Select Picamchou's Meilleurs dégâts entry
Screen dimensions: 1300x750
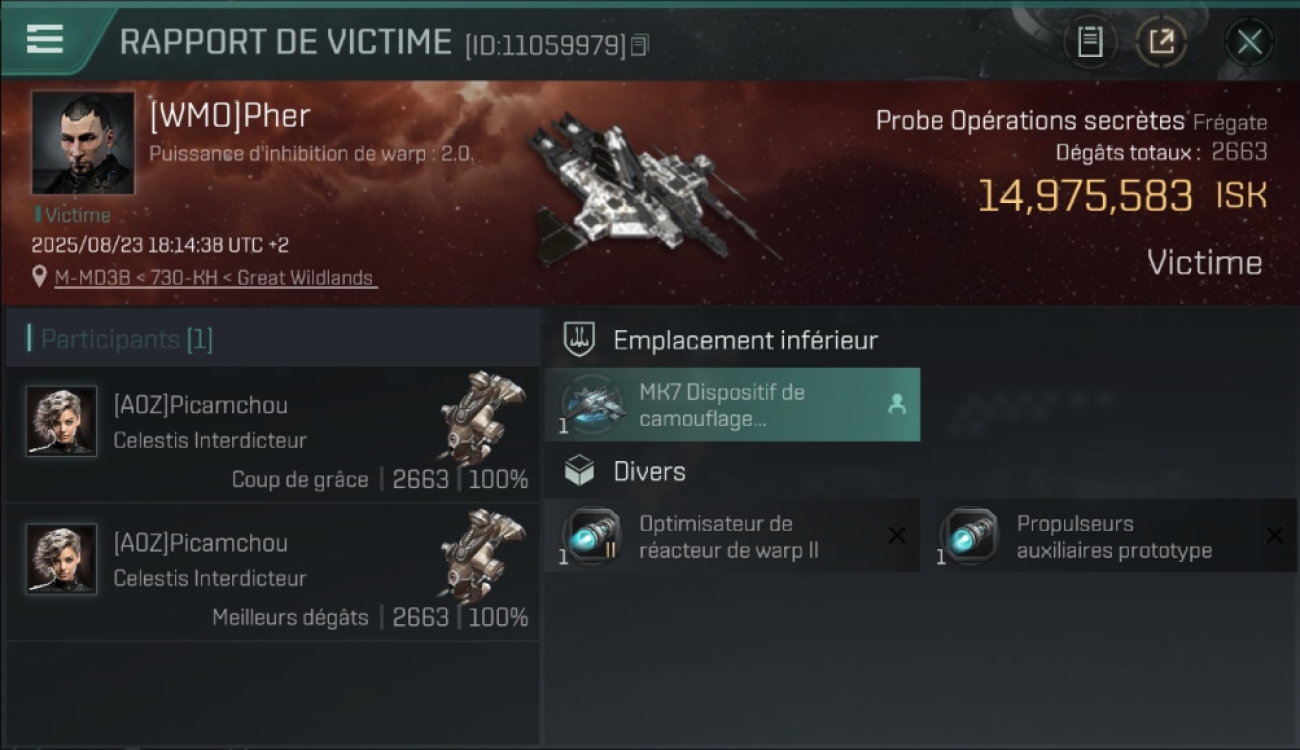click(x=272, y=573)
